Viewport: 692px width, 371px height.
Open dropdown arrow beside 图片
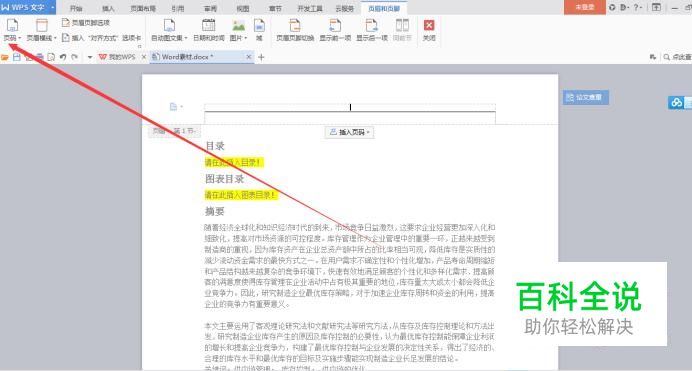(x=246, y=38)
